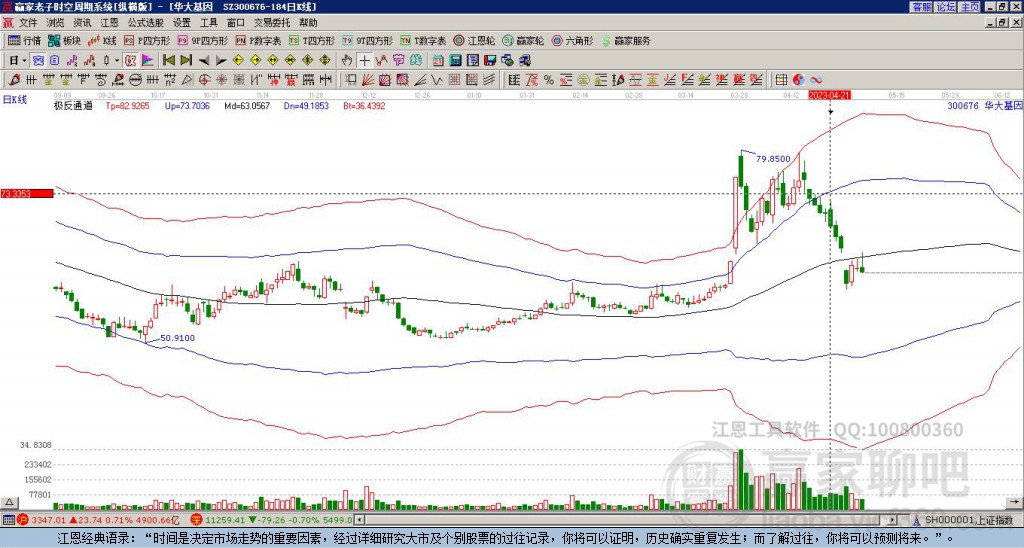This screenshot has width=1024, height=548.
Task: Click the Md=63.0567 value
Action: coord(247,106)
